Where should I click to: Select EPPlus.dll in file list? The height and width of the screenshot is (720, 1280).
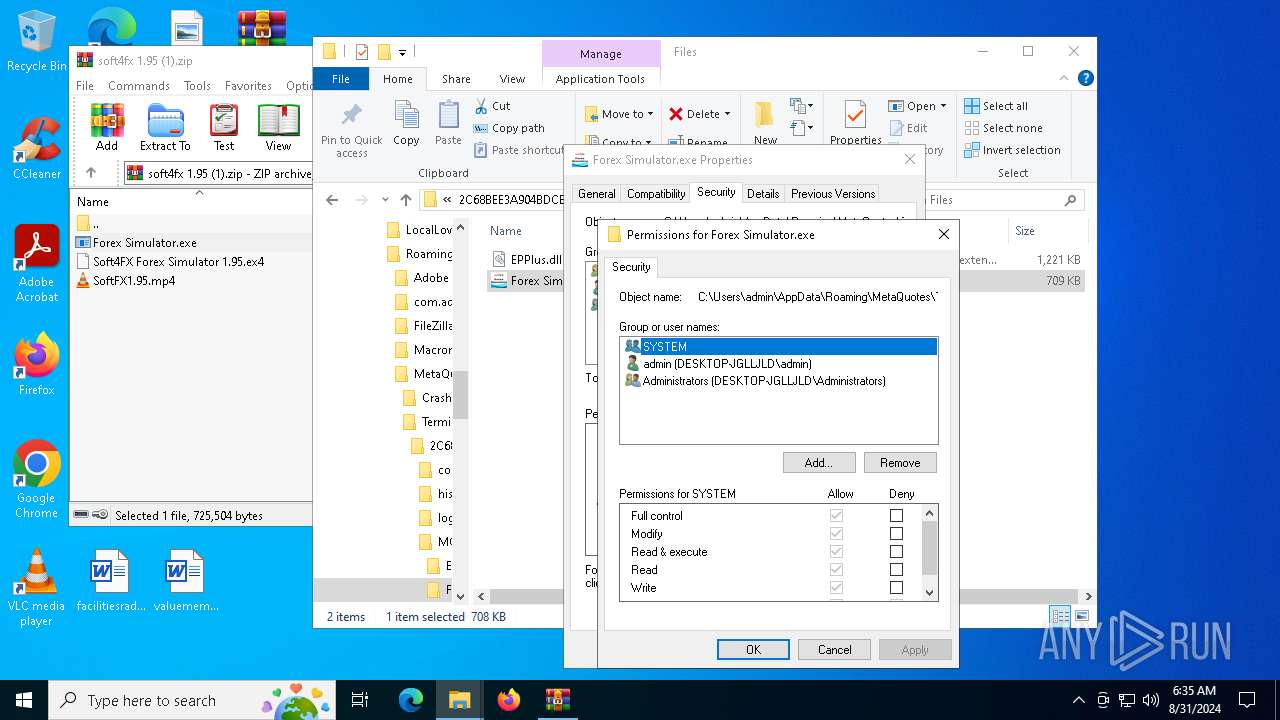(x=528, y=259)
